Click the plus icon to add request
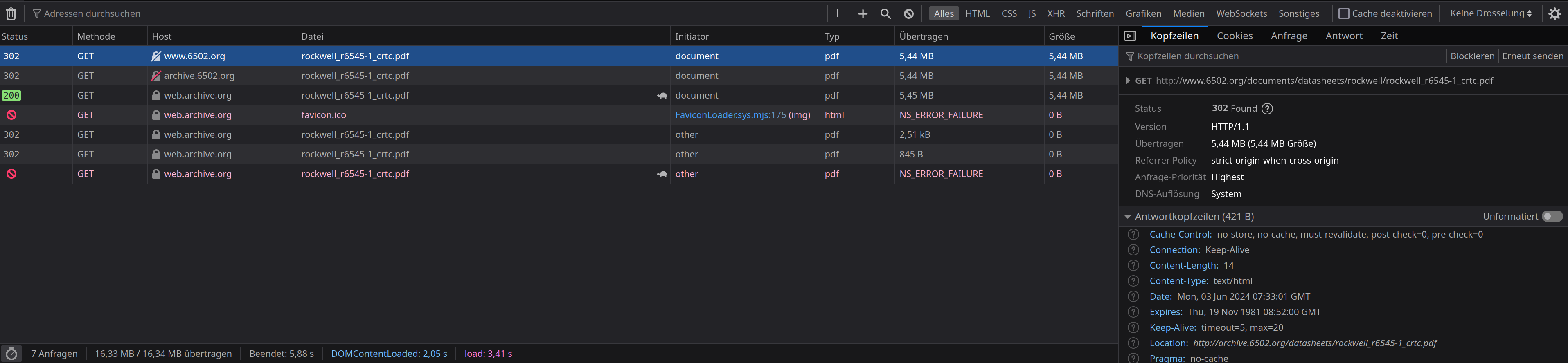Screen dimensions: 1568x363 863,13
